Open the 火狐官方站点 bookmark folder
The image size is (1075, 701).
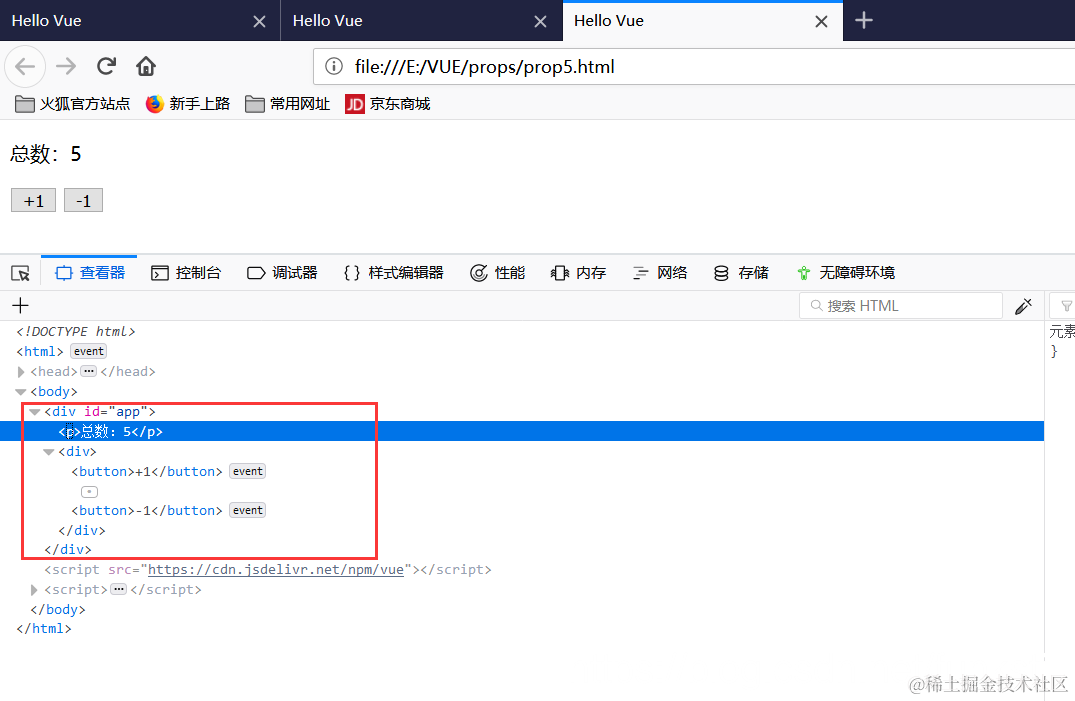(x=73, y=104)
